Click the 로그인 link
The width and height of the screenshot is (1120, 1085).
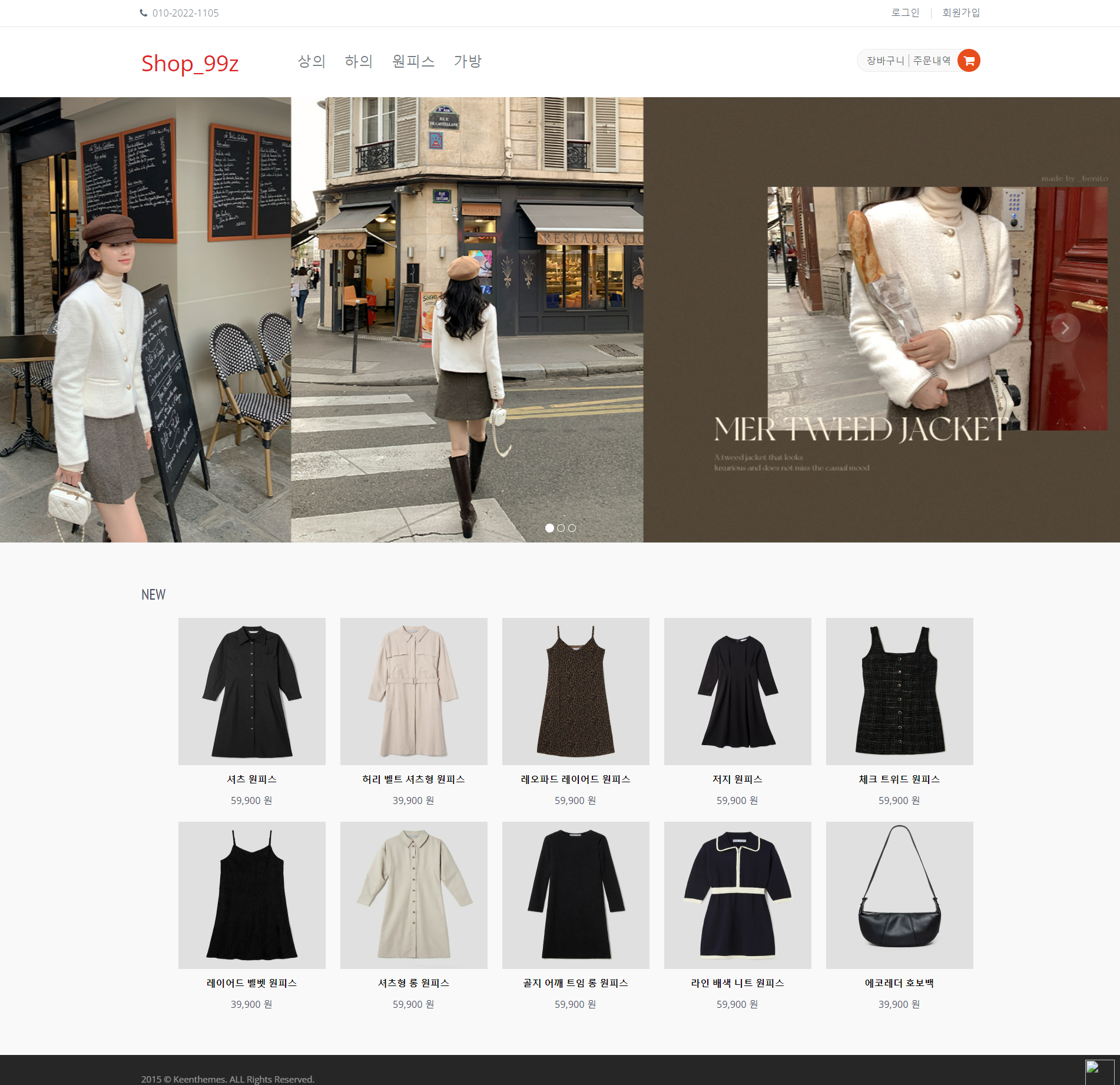[905, 12]
